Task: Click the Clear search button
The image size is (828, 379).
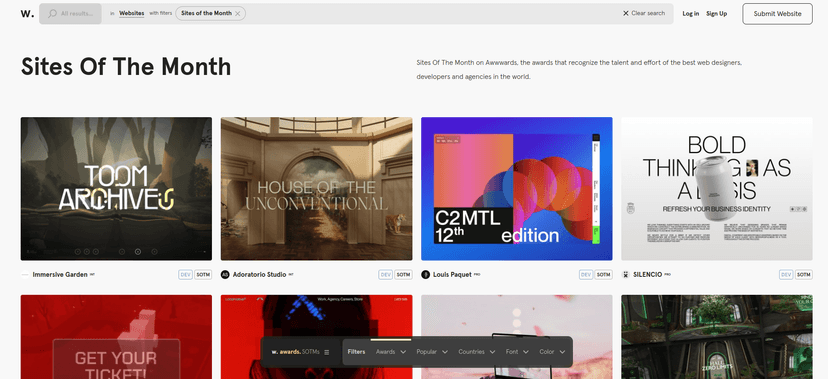Action: 644,13
